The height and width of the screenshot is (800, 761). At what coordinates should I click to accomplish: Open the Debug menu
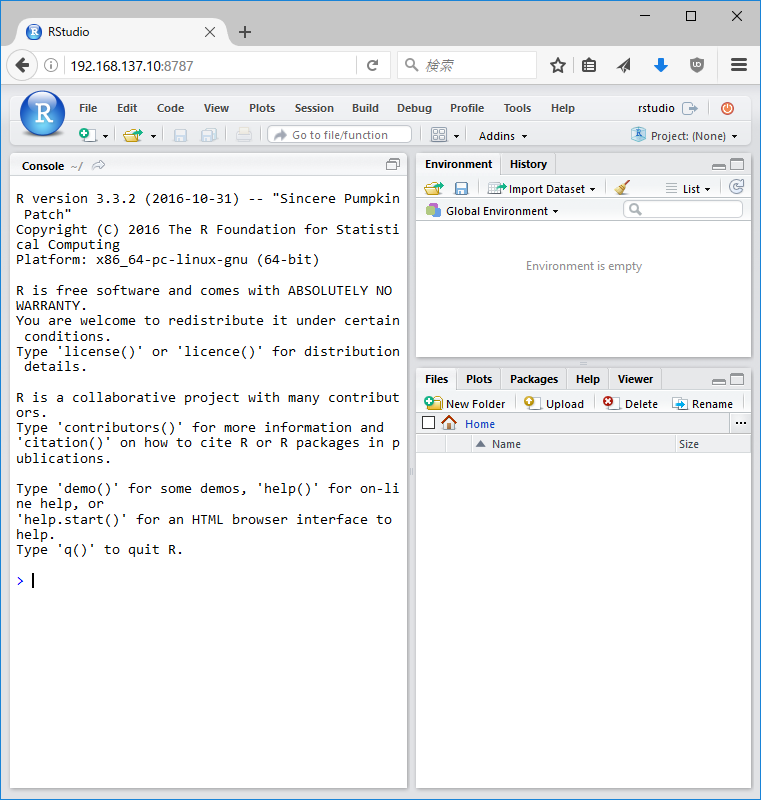click(414, 108)
